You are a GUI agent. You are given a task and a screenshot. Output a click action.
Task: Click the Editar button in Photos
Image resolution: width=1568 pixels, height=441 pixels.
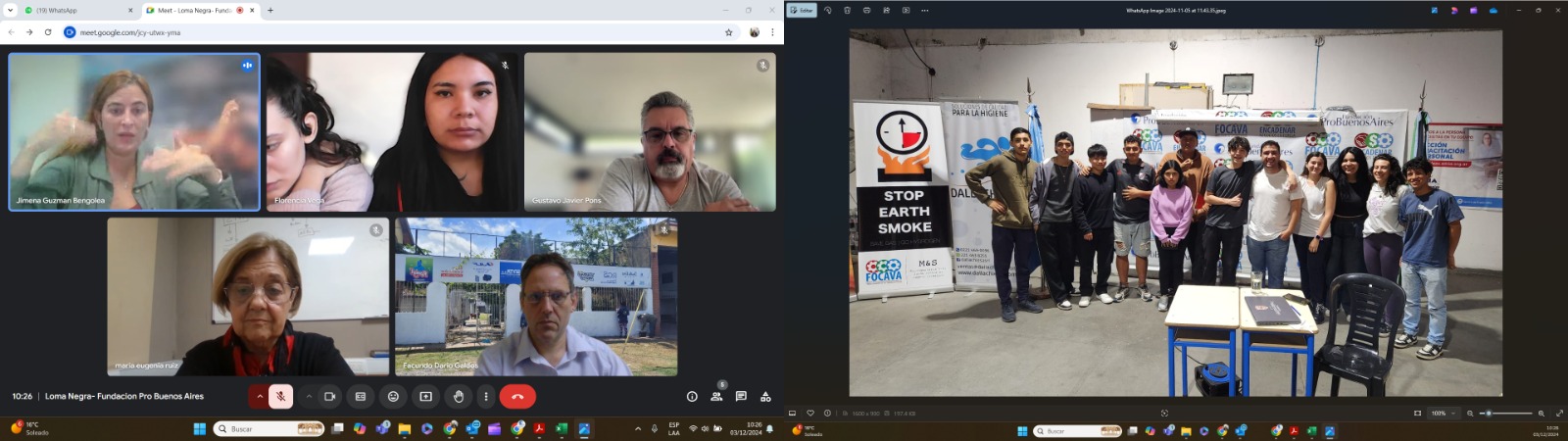tap(802, 11)
